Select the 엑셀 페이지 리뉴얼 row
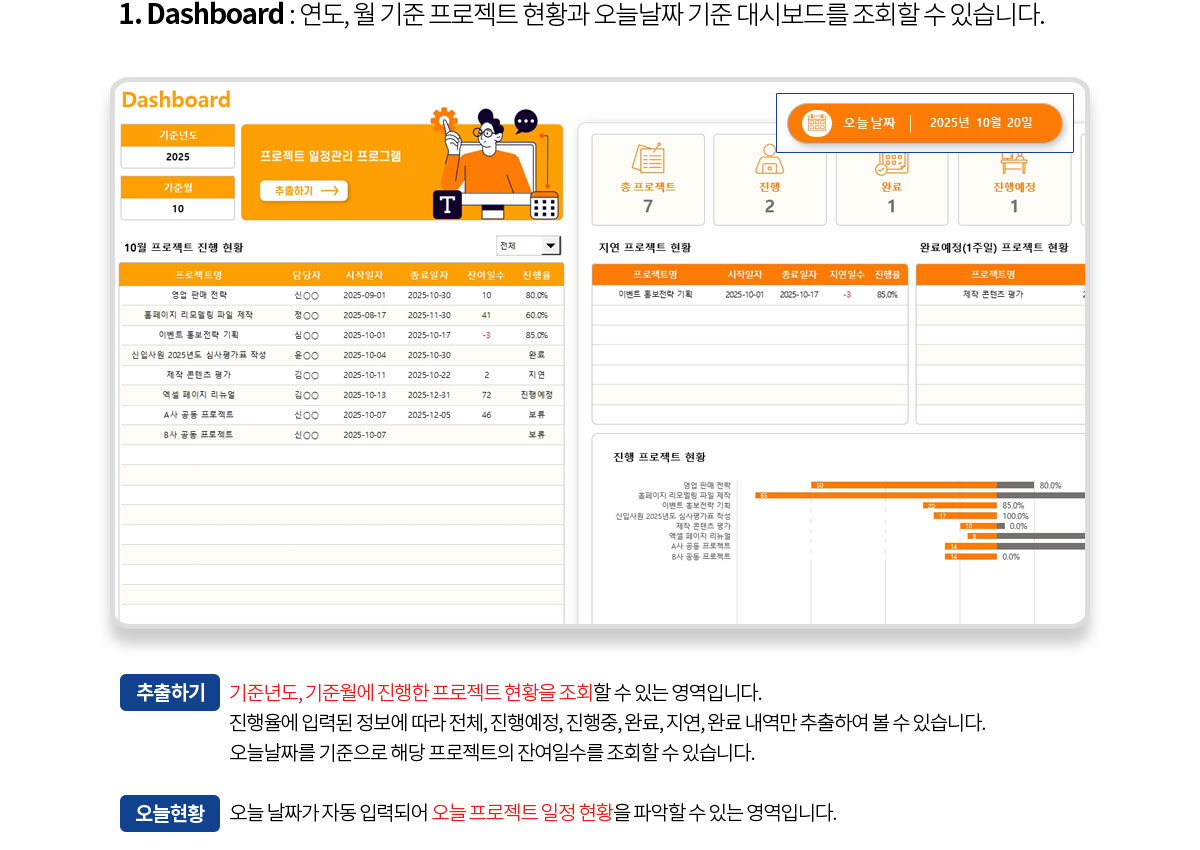This screenshot has width=1200, height=850. click(x=341, y=395)
